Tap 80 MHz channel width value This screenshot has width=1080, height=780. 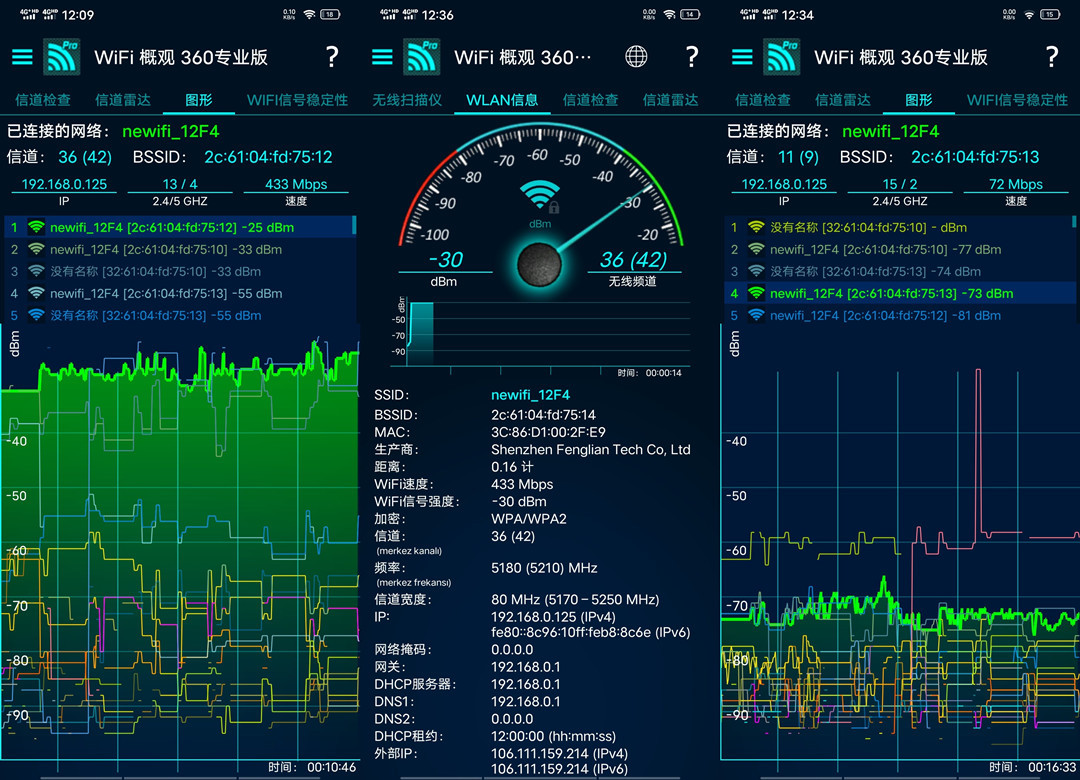point(575,599)
